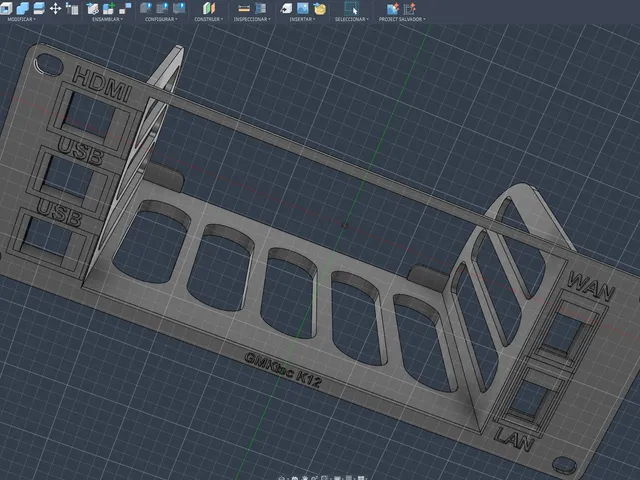Select the WAN text on the model
Image resolution: width=640 pixels, height=480 pixels.
coord(591,287)
